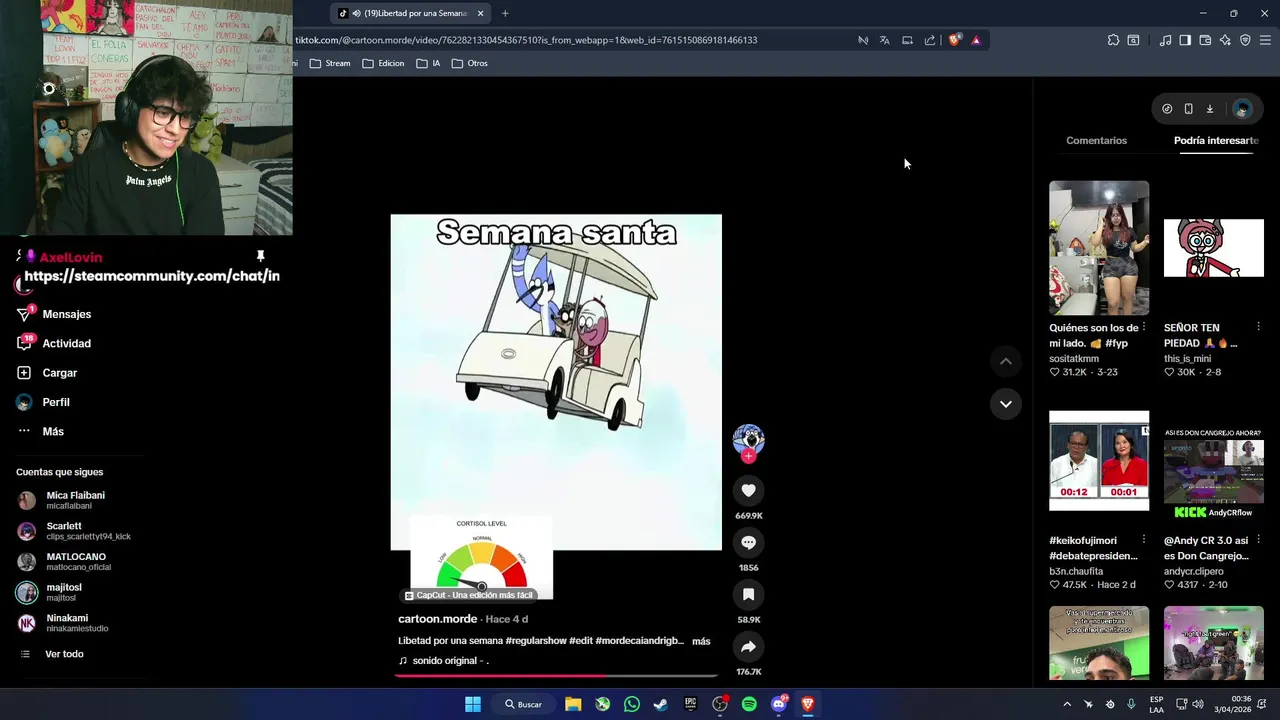Open the Brave hamburger main menu

click(x=1265, y=40)
